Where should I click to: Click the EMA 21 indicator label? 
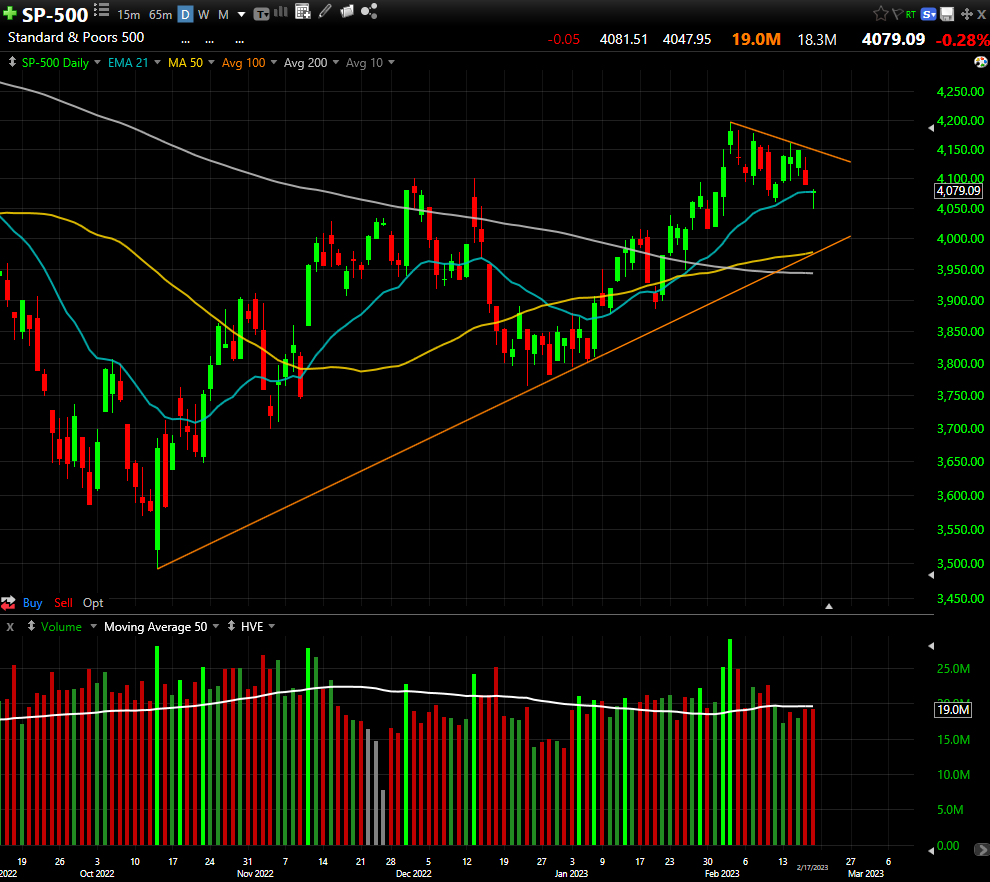(x=128, y=63)
